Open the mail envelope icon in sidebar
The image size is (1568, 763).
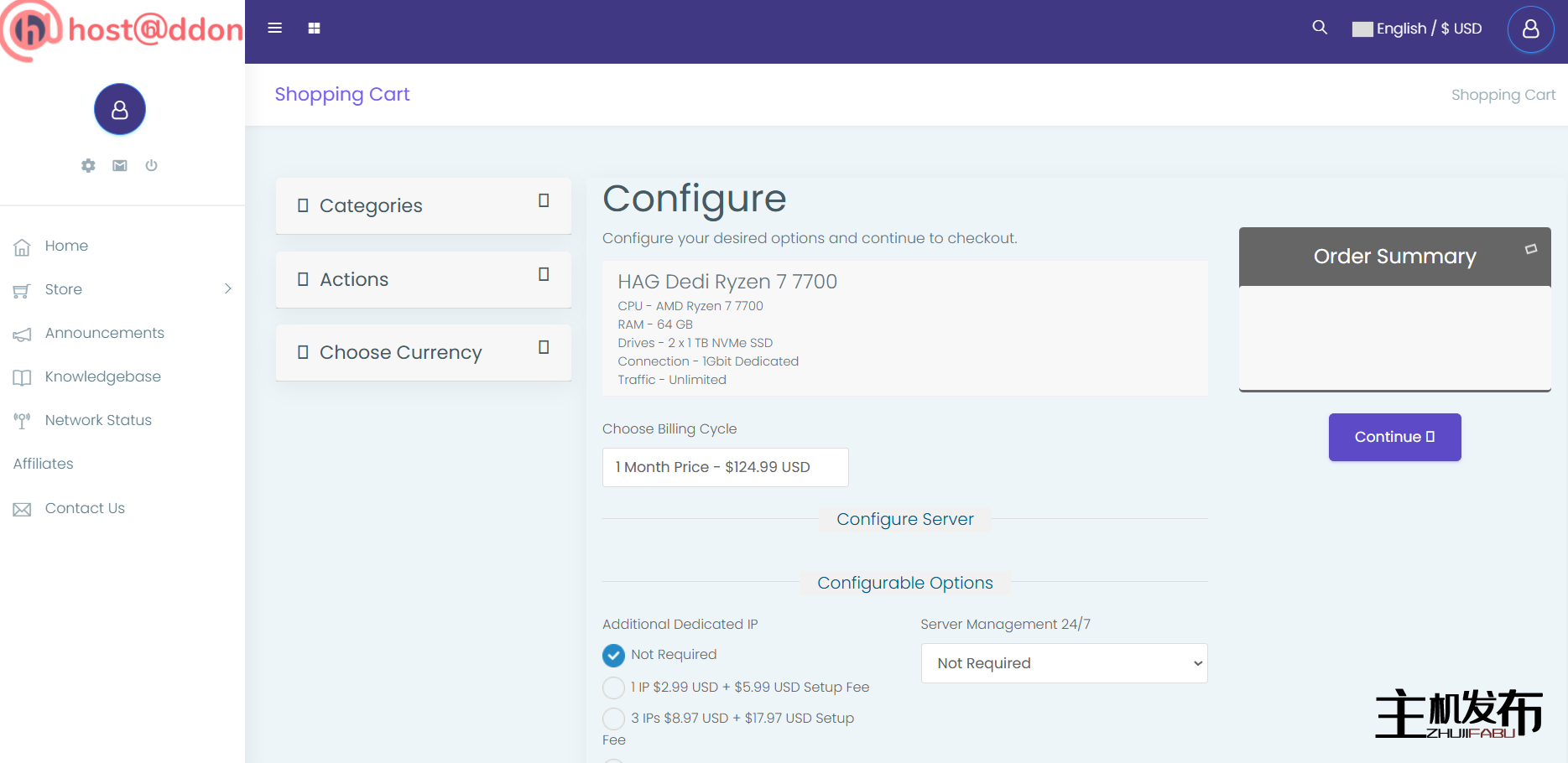(120, 165)
